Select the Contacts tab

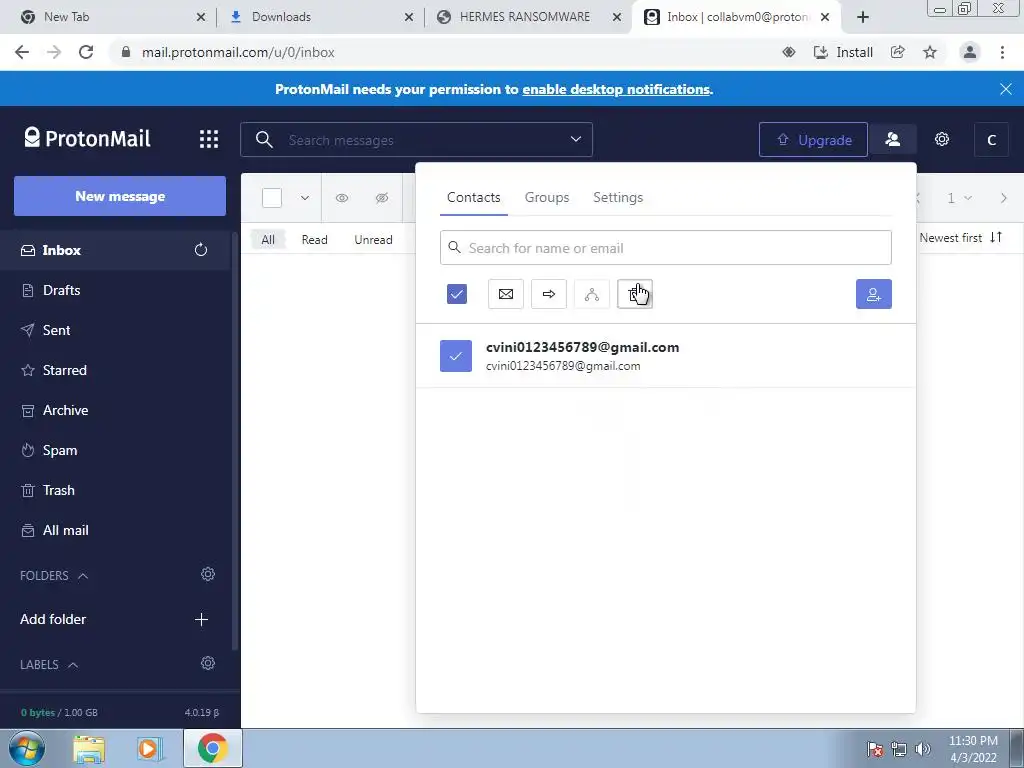(473, 197)
